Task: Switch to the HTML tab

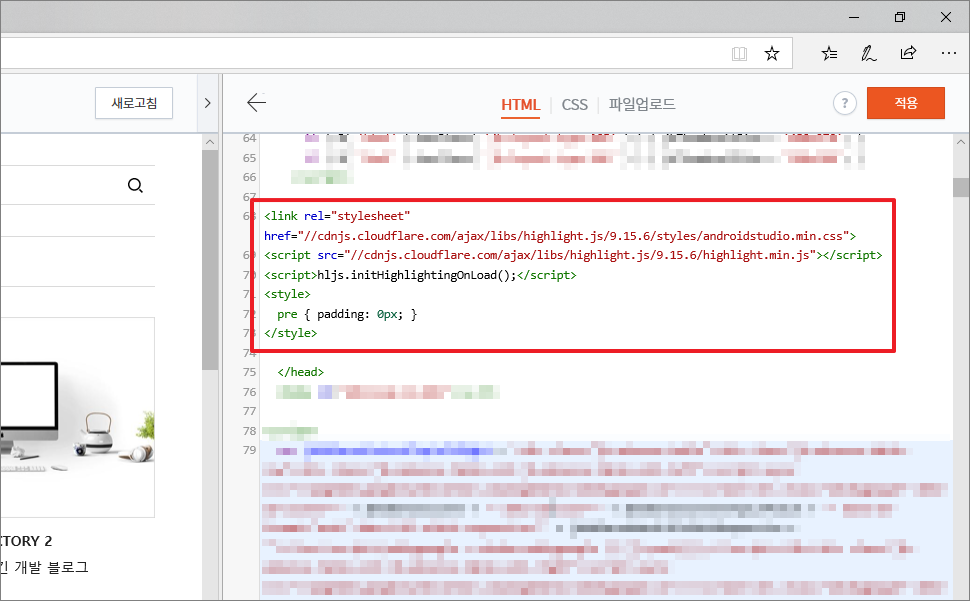Action: (x=520, y=105)
